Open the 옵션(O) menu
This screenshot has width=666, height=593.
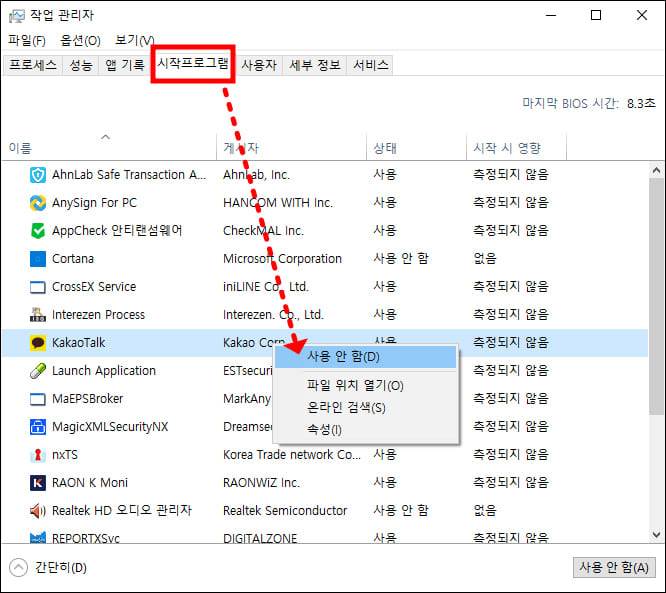80,40
